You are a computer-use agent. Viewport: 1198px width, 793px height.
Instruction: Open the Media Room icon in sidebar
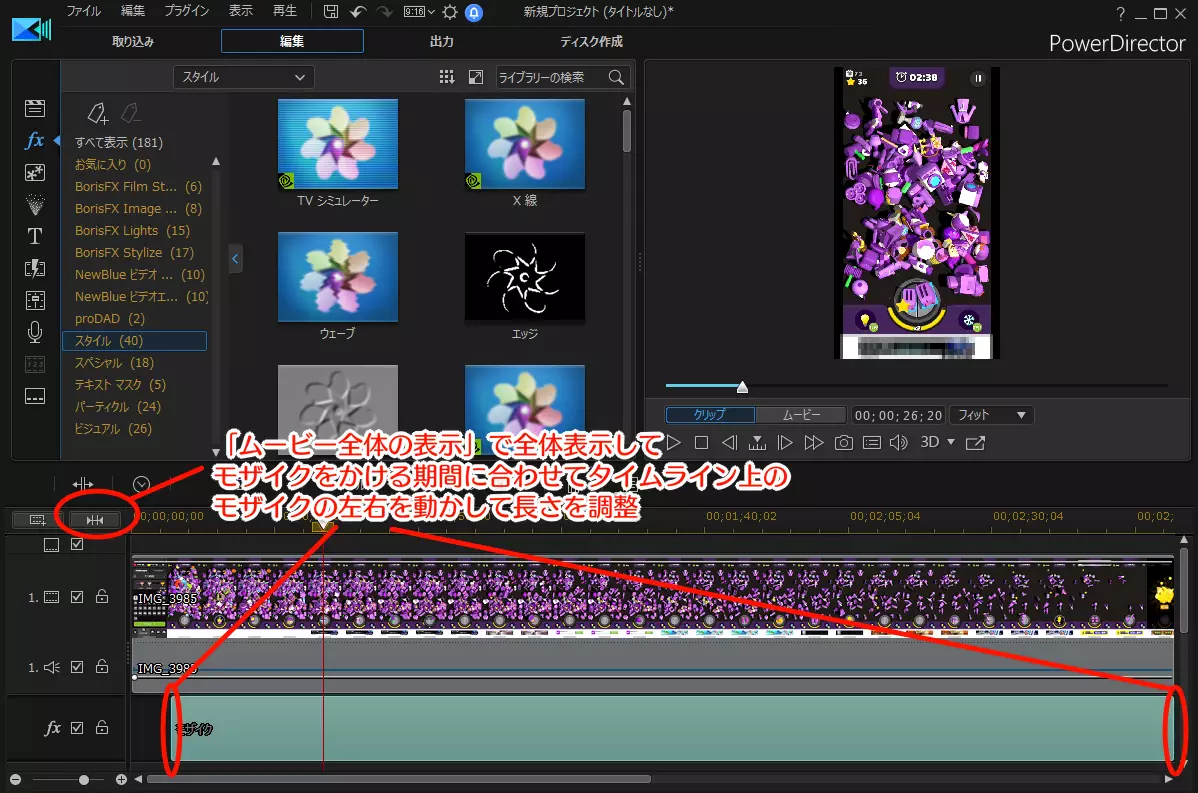coord(35,108)
